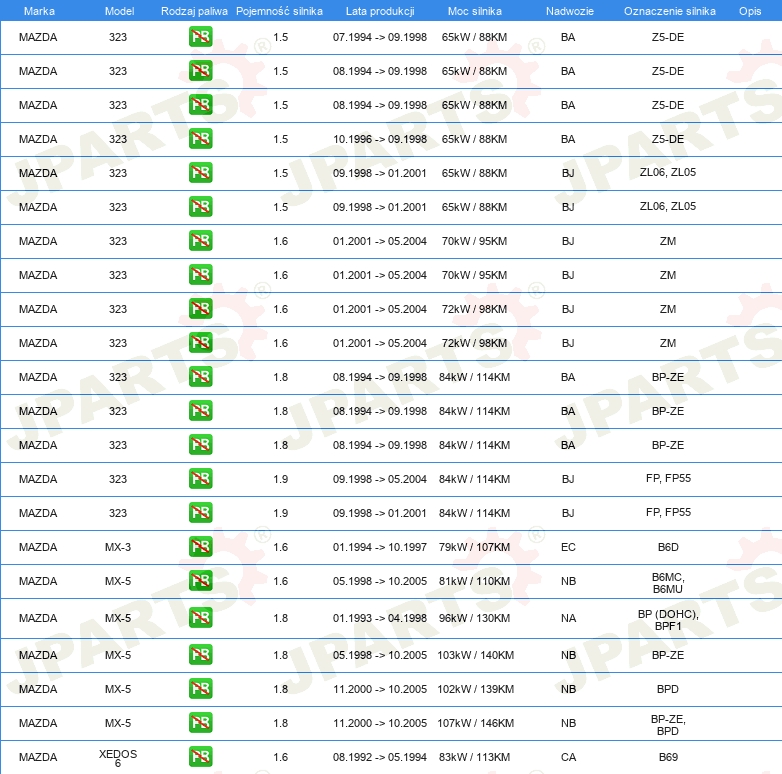
Task: Select the MAZDA cell in the MX-3 row
Action: [x=38, y=547]
